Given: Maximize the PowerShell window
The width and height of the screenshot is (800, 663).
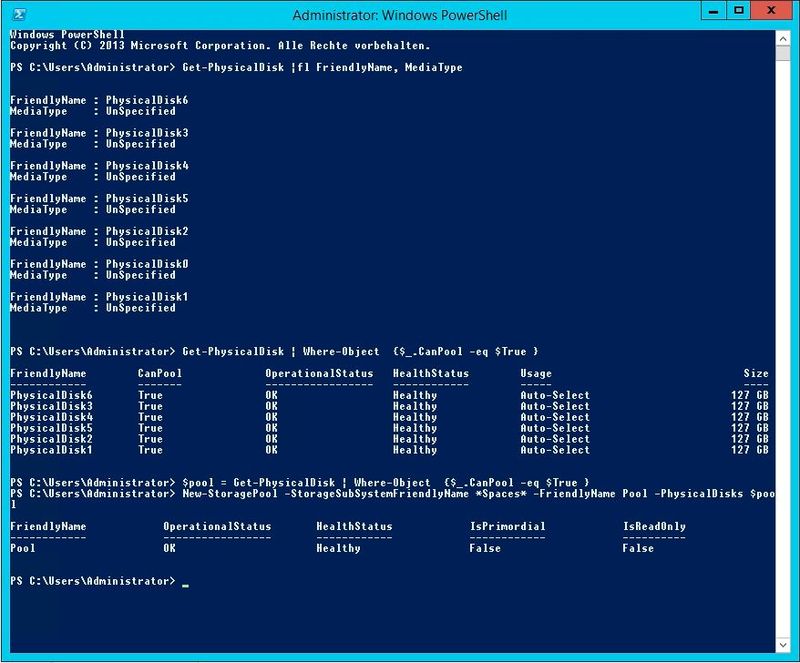Looking at the screenshot, I should 738,11.
